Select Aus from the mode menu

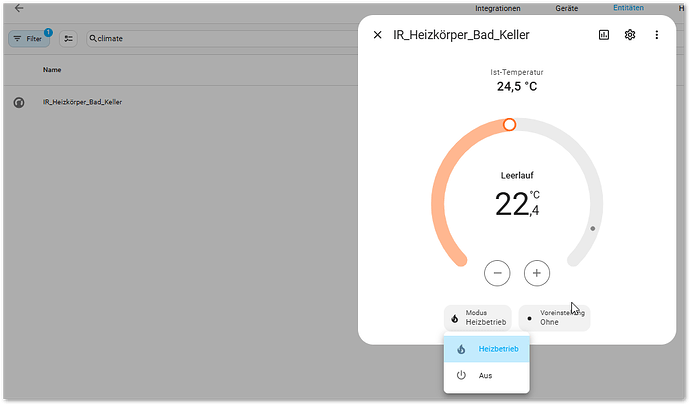pos(486,376)
